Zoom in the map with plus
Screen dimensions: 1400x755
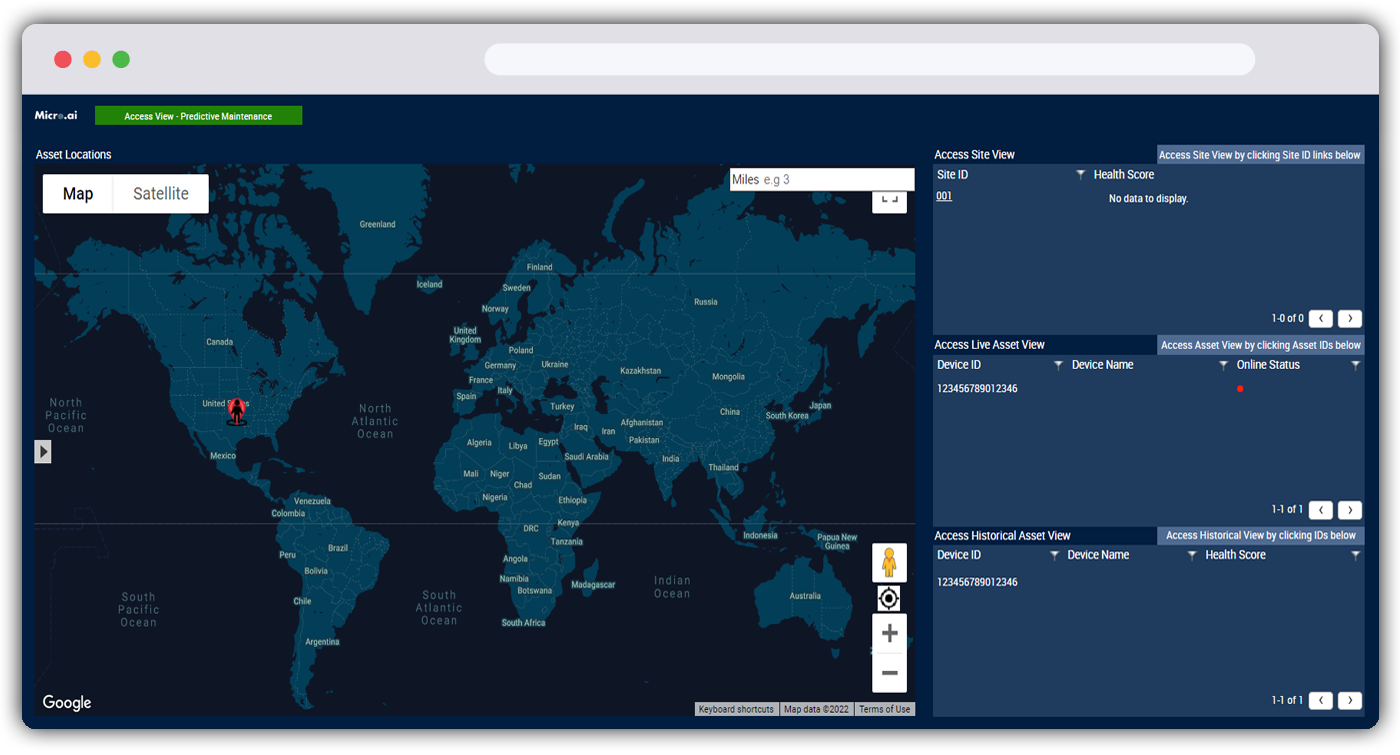(889, 634)
